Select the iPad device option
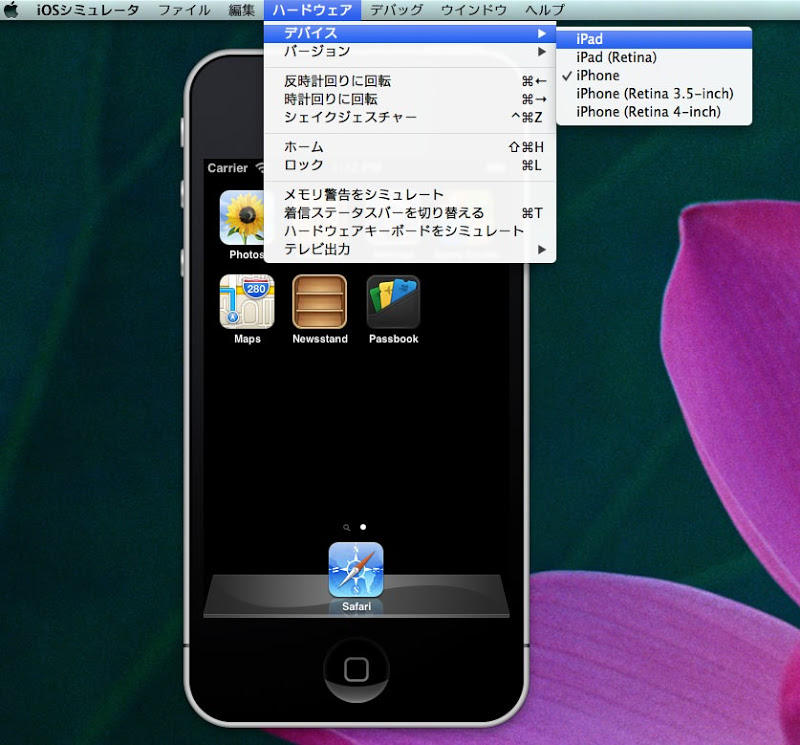800x745 pixels. coord(654,39)
